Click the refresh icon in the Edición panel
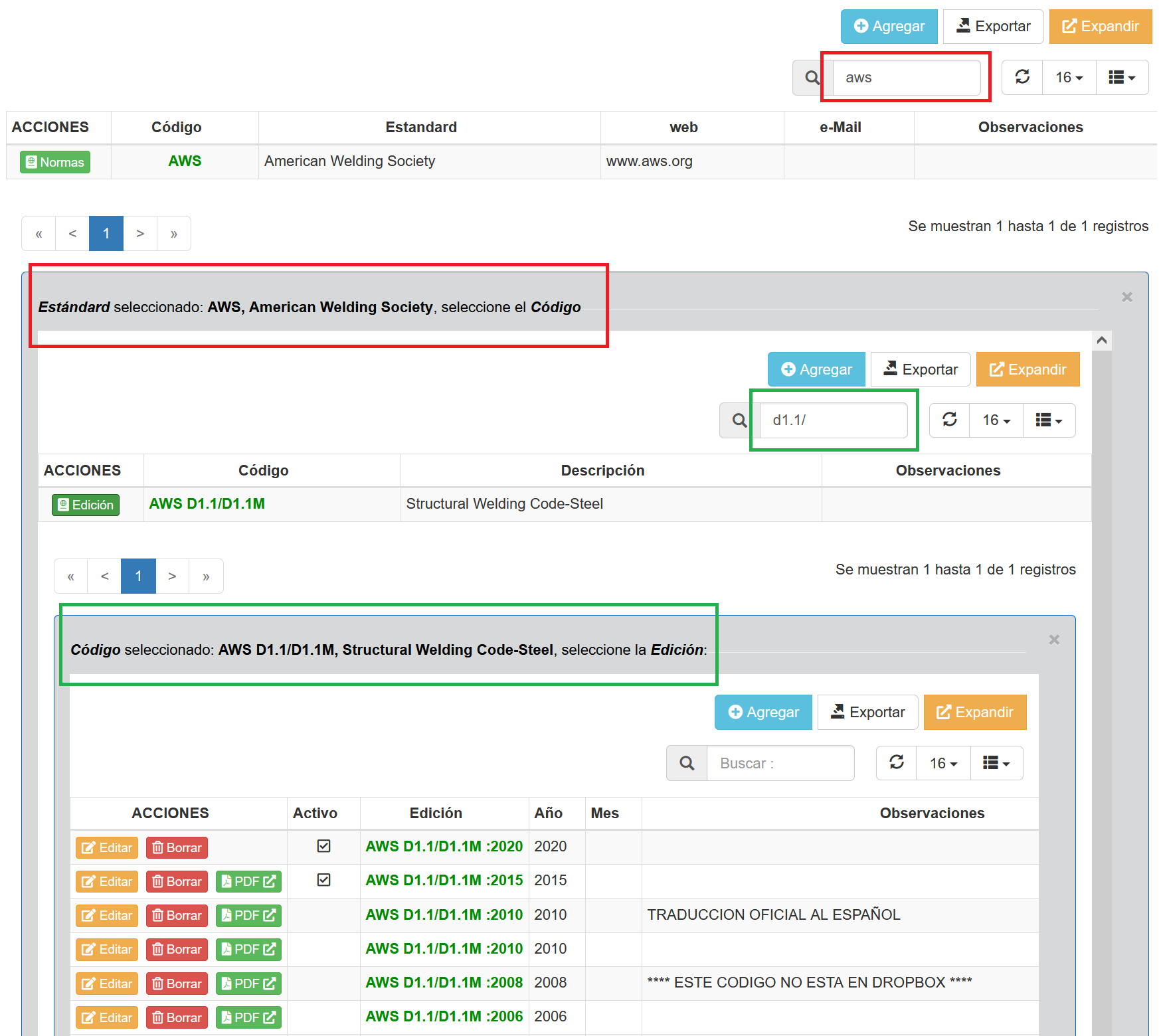 896,762
